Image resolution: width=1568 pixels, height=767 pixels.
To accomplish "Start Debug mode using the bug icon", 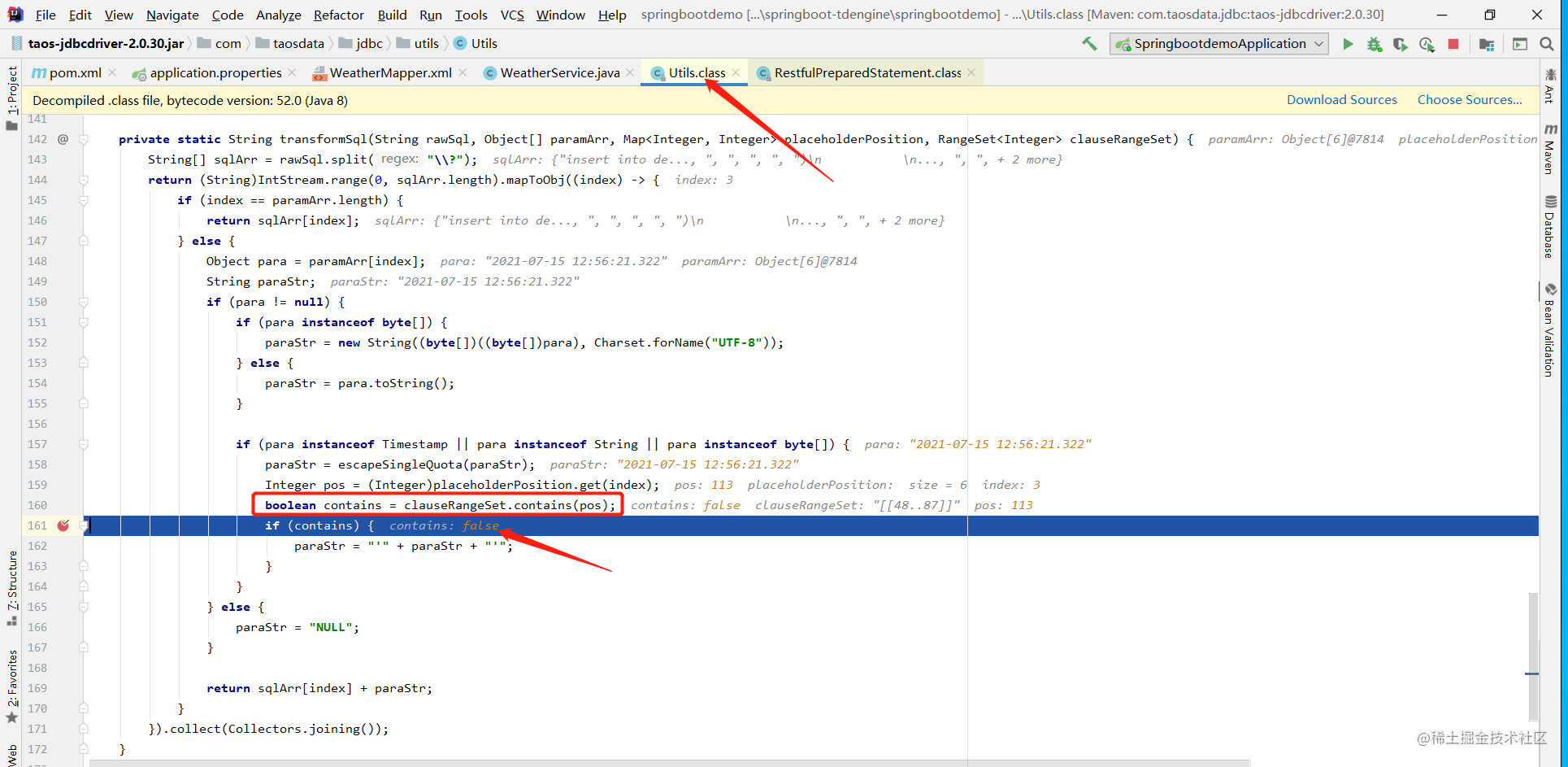I will point(1375,44).
